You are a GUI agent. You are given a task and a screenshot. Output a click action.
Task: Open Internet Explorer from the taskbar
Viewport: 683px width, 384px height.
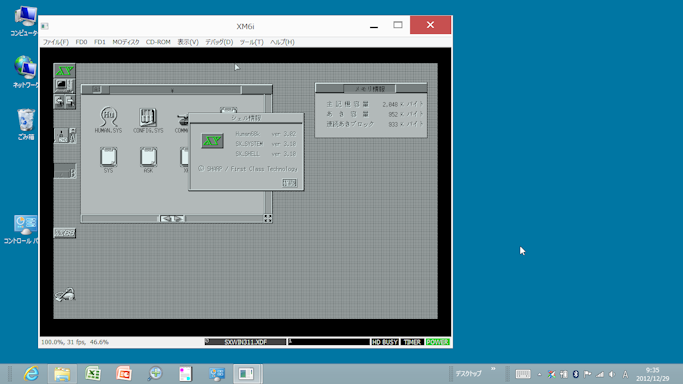[x=31, y=374]
